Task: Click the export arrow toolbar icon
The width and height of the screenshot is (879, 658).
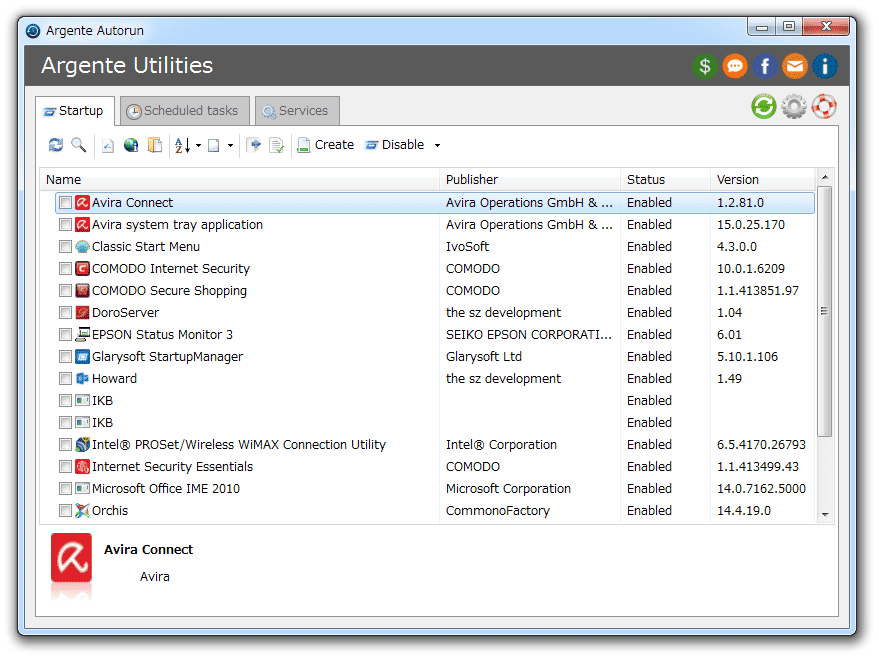Action: (x=253, y=145)
